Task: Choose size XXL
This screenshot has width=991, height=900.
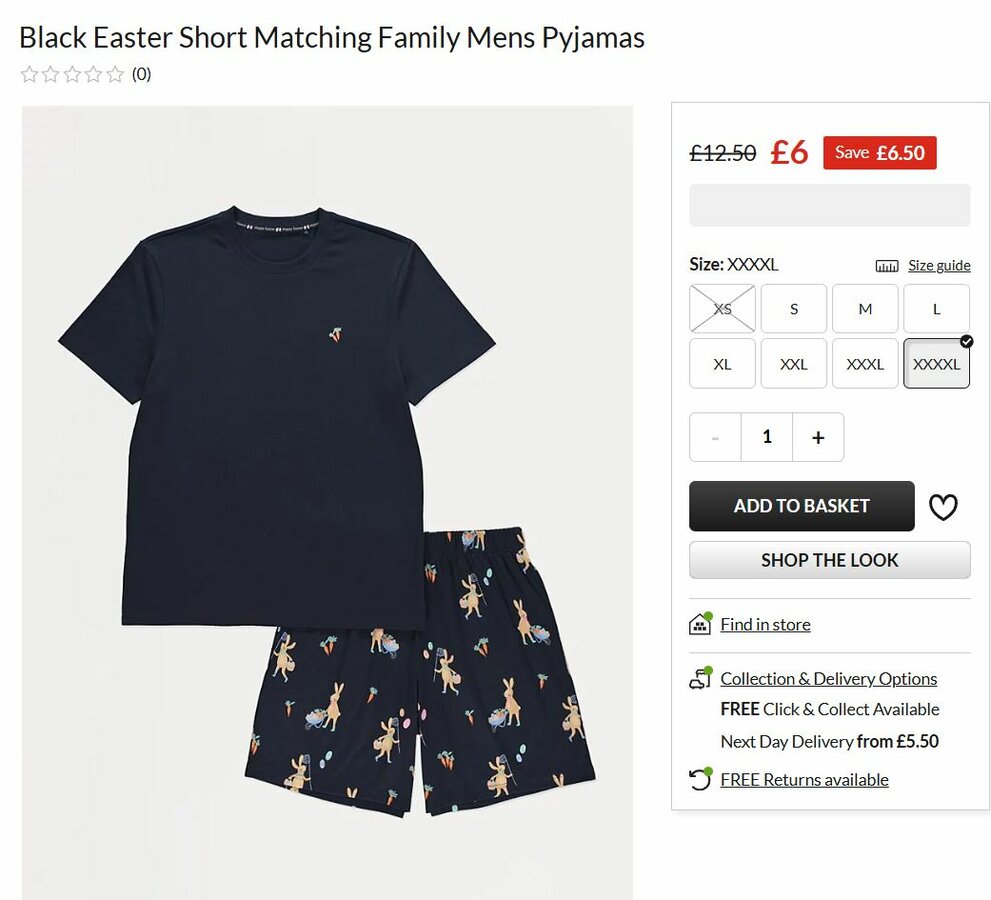Action: click(x=794, y=364)
